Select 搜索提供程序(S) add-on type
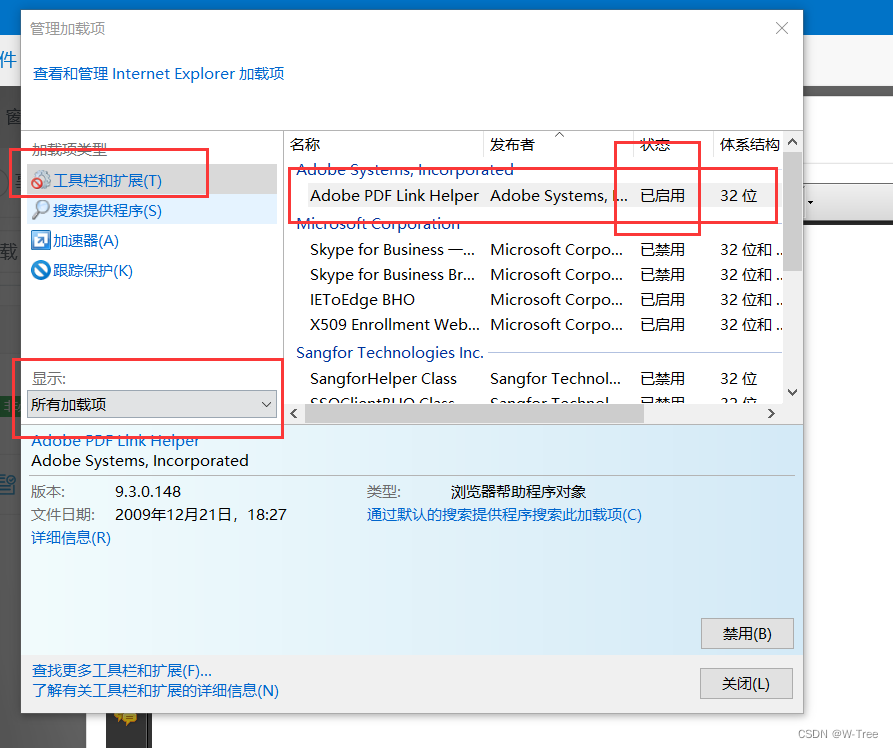The width and height of the screenshot is (893, 748). click(x=151, y=210)
